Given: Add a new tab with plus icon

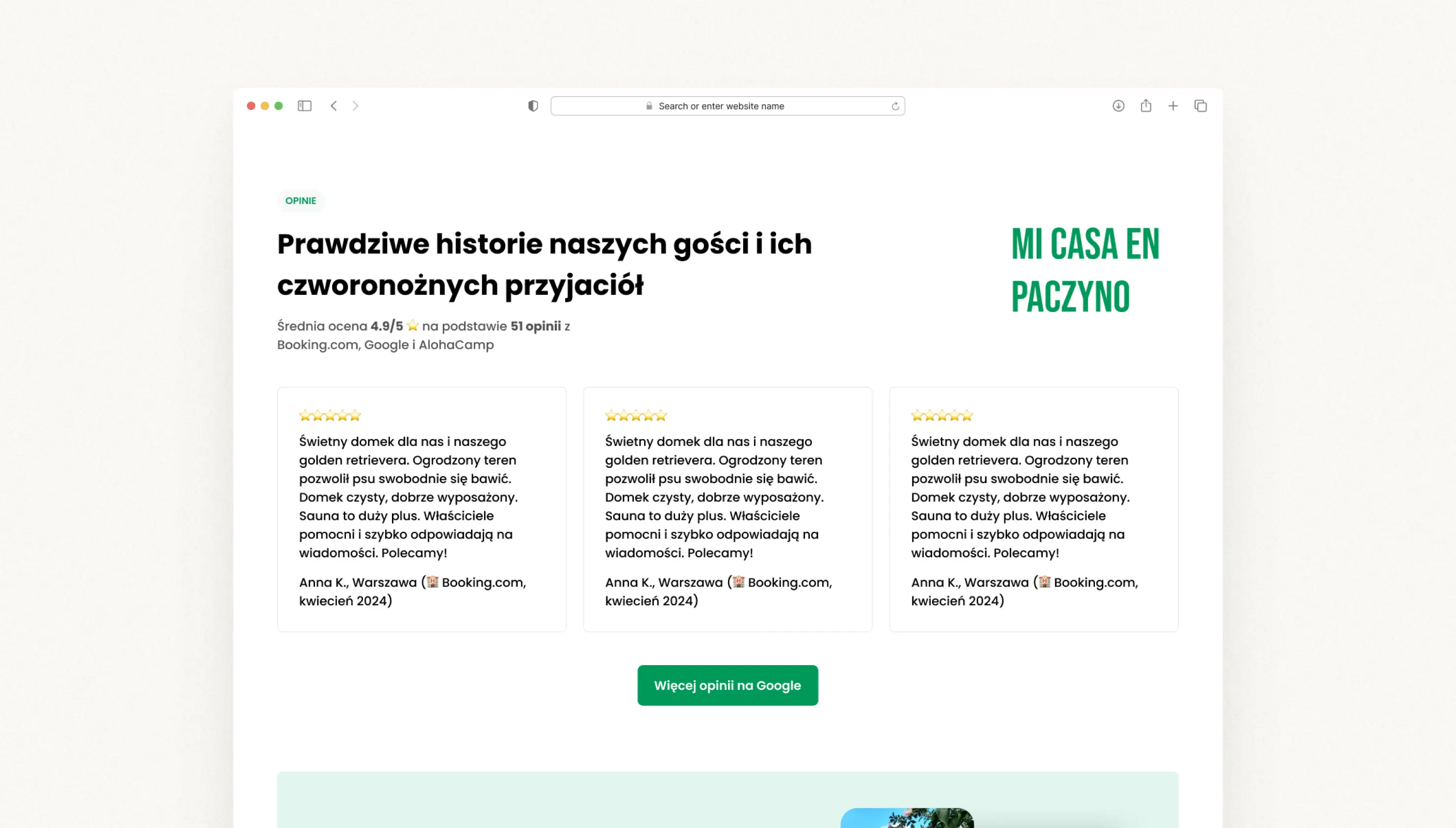Looking at the screenshot, I should (x=1173, y=106).
